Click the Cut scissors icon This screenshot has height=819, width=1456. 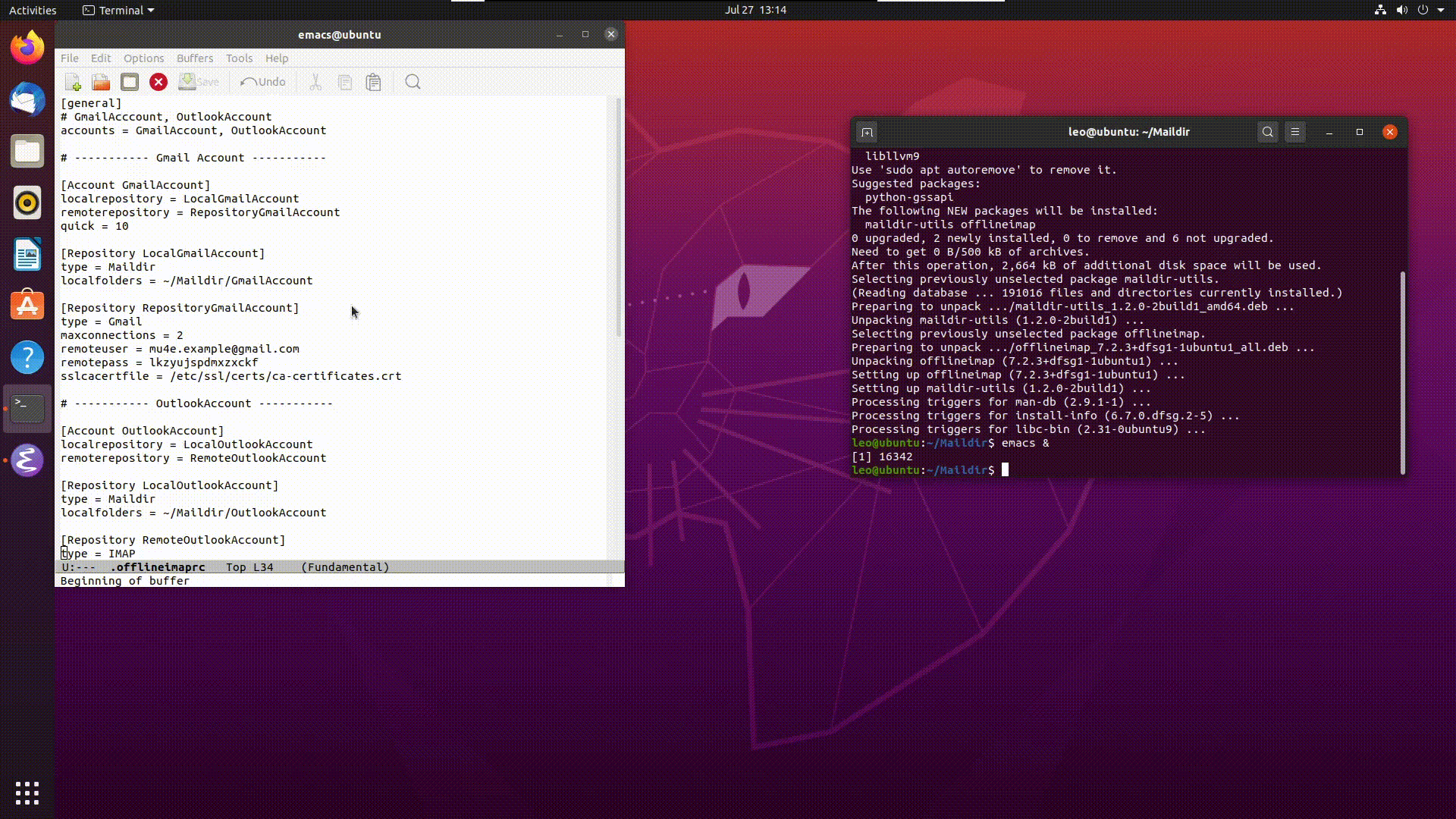(315, 82)
